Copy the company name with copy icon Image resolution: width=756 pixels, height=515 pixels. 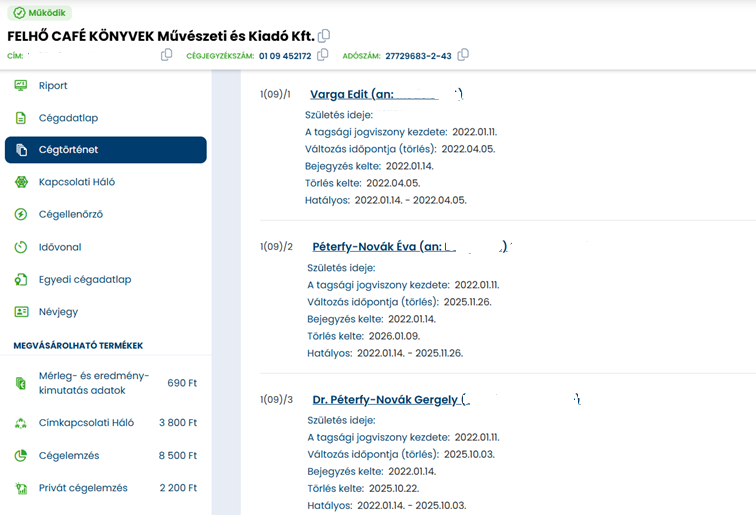click(324, 36)
